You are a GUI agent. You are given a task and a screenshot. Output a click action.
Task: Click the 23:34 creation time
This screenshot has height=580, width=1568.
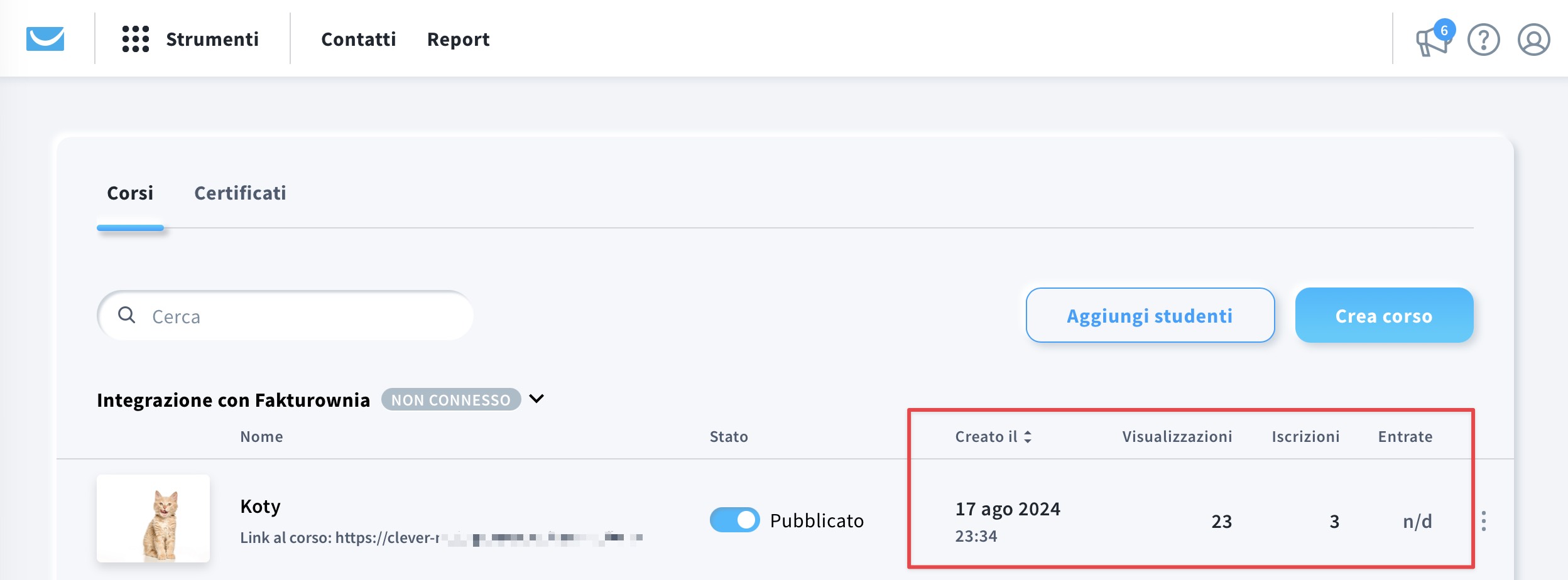[976, 537]
